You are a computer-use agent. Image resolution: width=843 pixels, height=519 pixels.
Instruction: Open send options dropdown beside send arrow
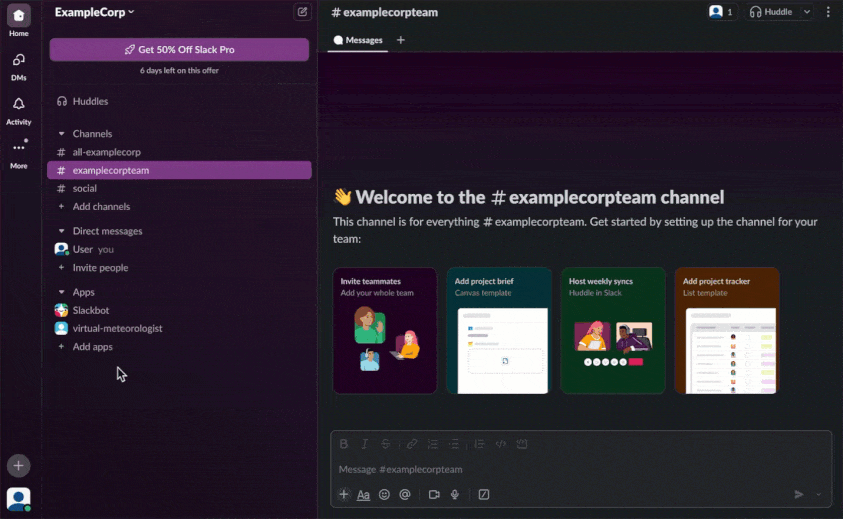tap(818, 494)
